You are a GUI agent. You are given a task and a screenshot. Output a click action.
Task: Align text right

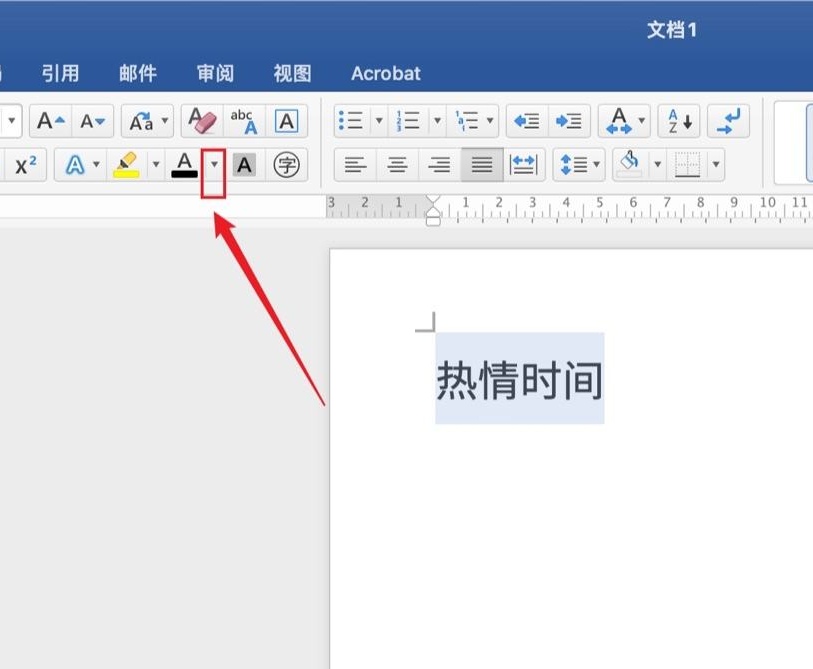point(440,165)
